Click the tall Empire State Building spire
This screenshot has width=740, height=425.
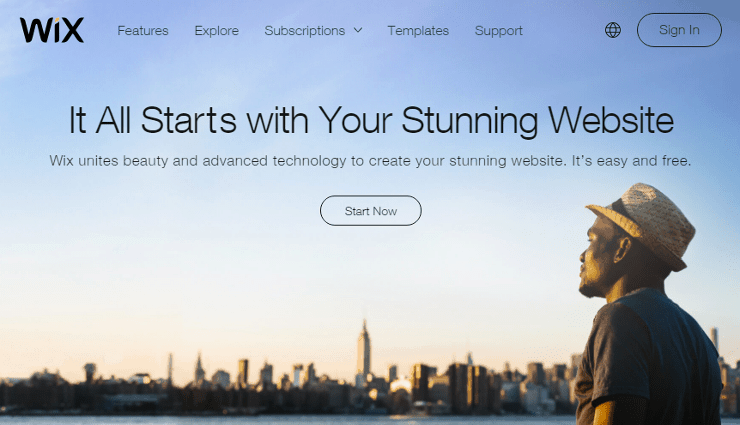(363, 347)
